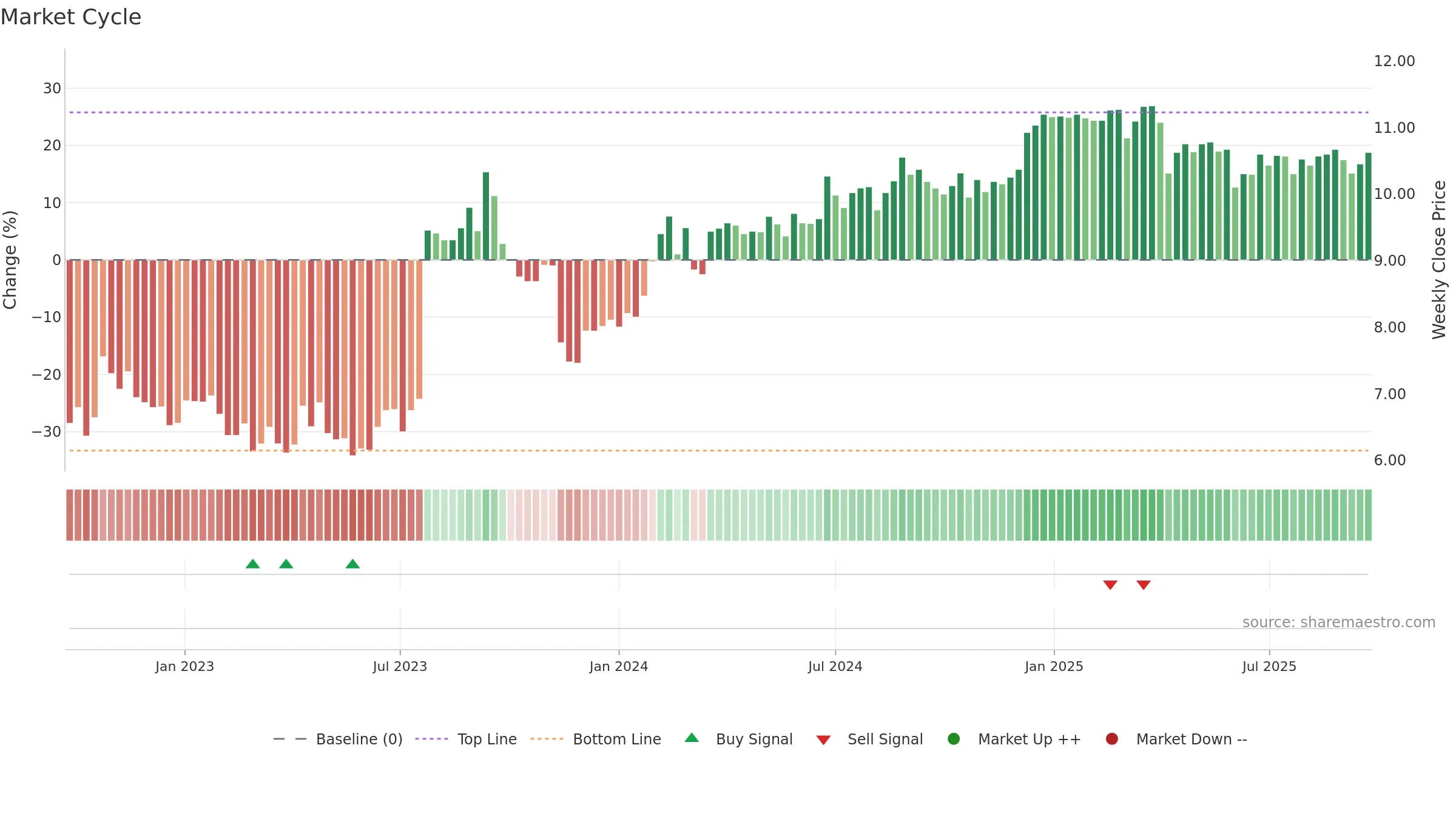
Task: Click the 30 tick on Change axis
Action: point(52,89)
